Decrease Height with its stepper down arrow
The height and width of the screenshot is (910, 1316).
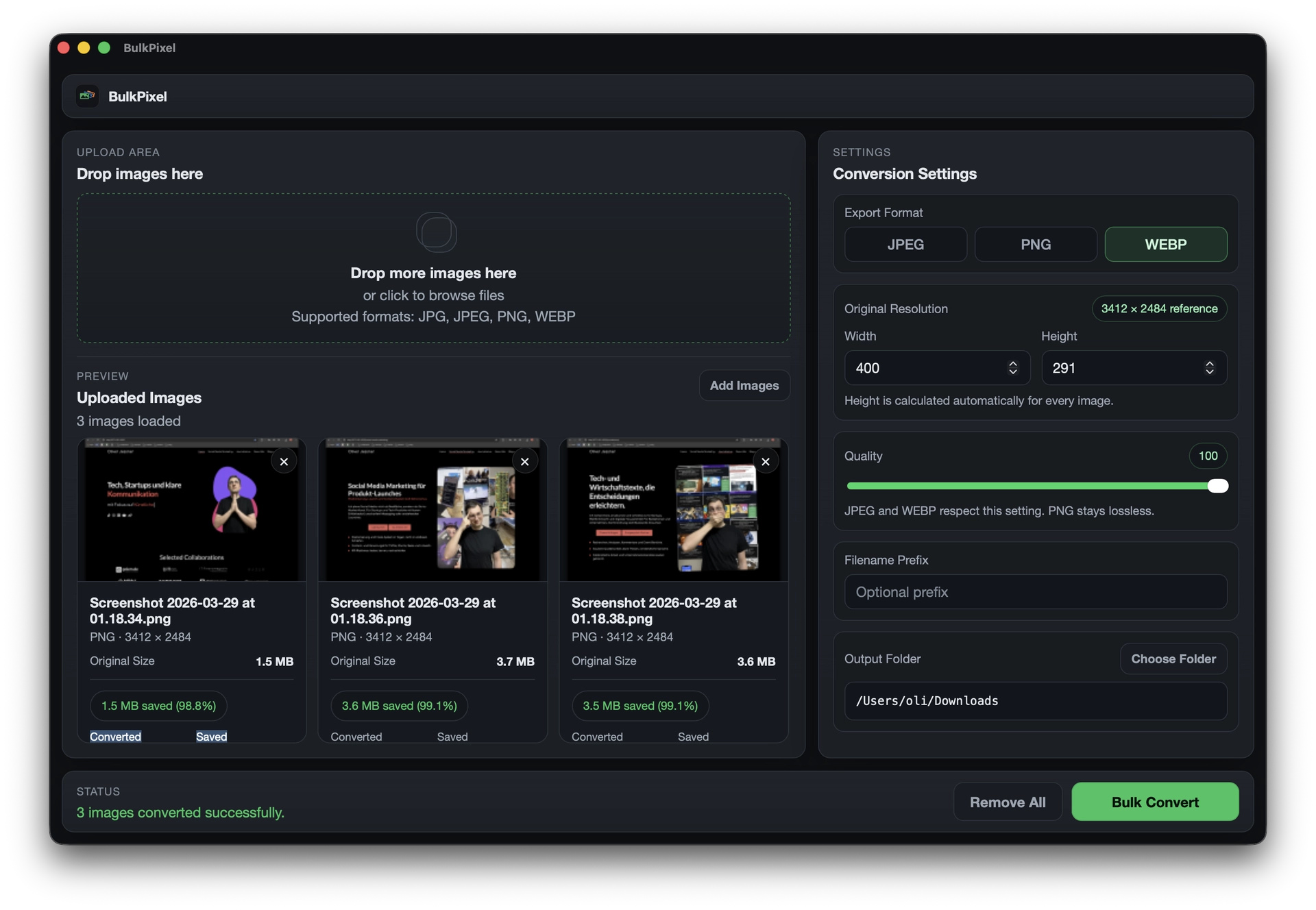[1210, 373]
